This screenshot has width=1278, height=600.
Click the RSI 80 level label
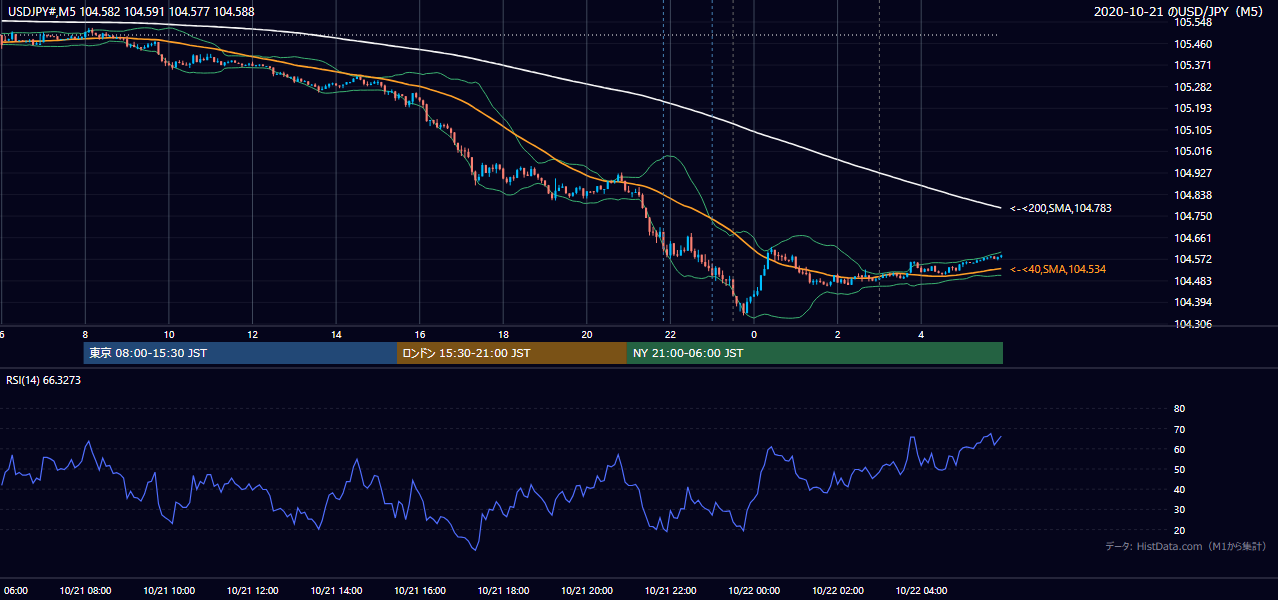(1179, 409)
